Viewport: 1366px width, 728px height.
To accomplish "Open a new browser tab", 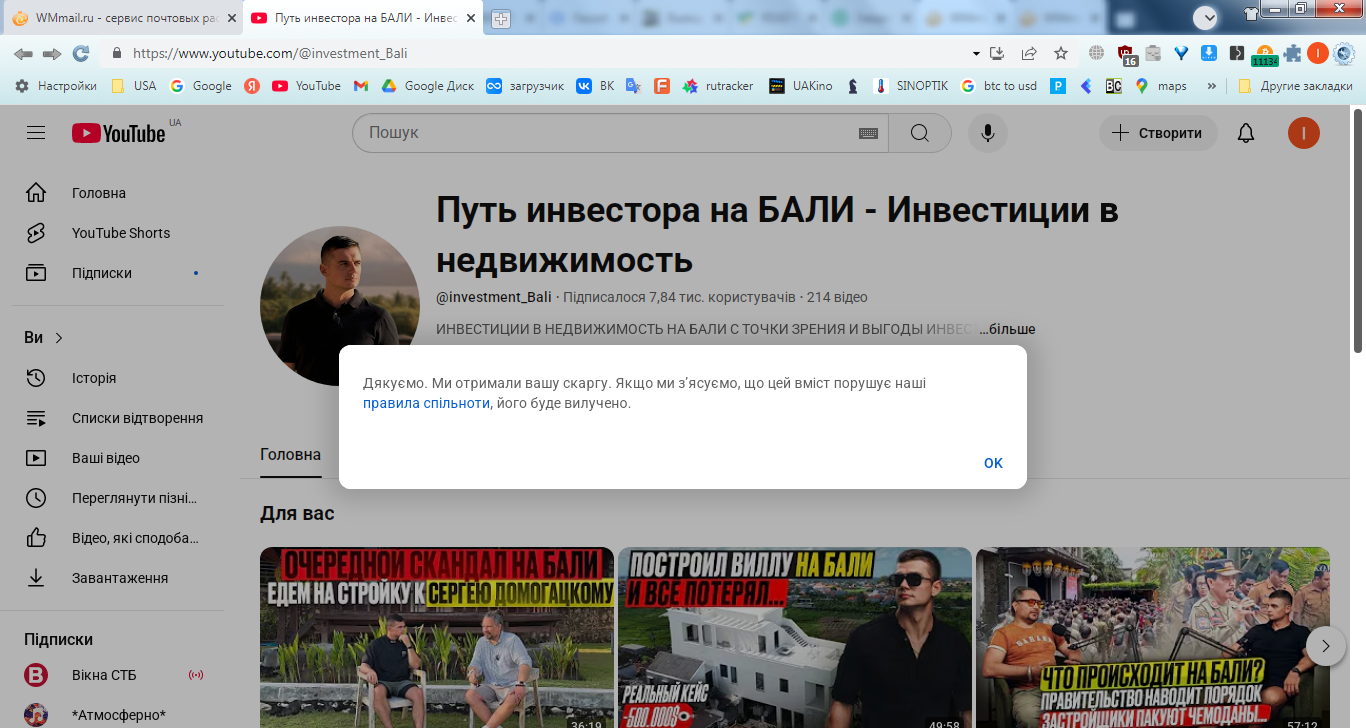I will click(500, 19).
